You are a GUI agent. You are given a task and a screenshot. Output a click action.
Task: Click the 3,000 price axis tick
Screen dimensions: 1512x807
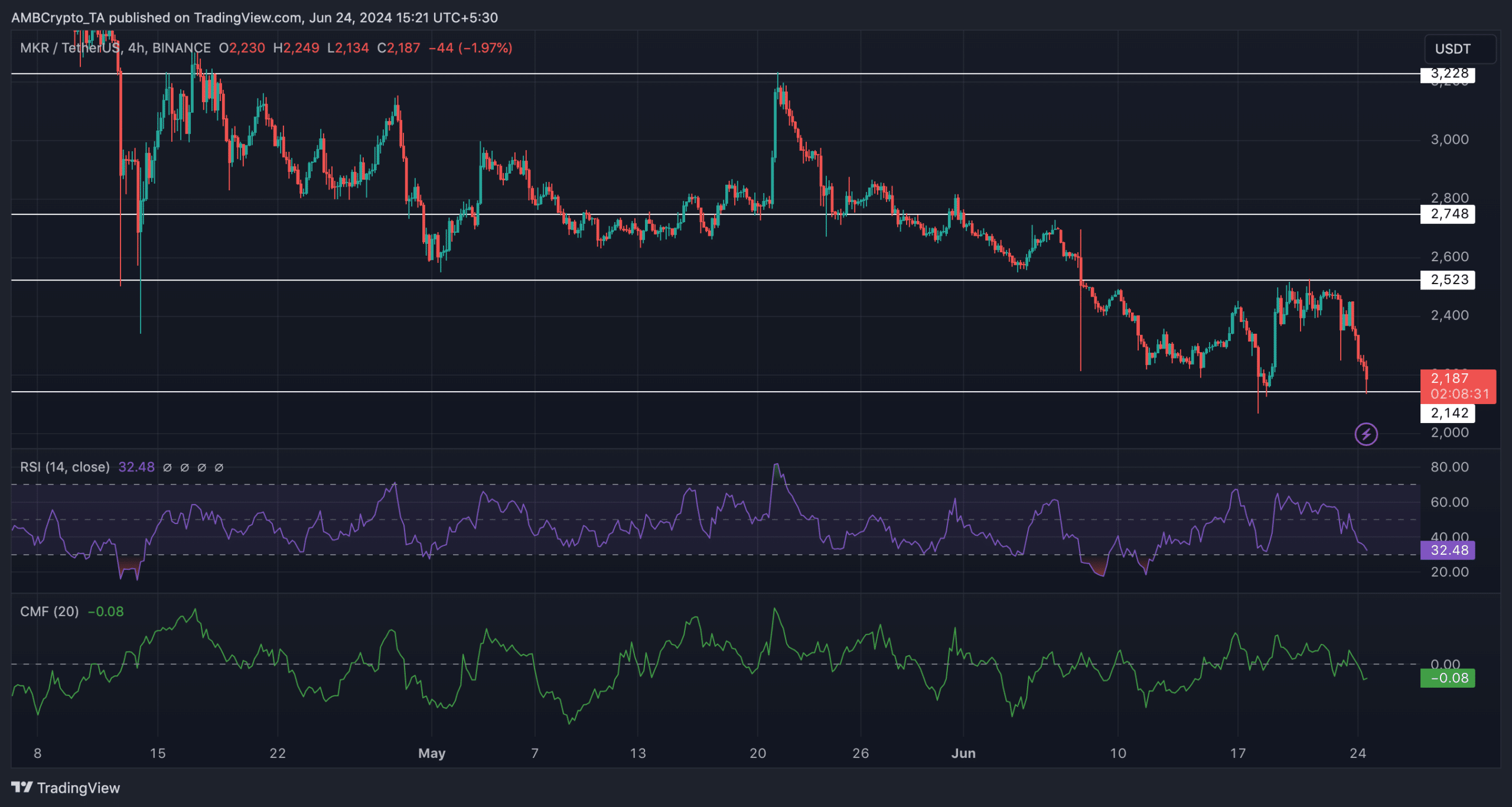[x=1449, y=139]
